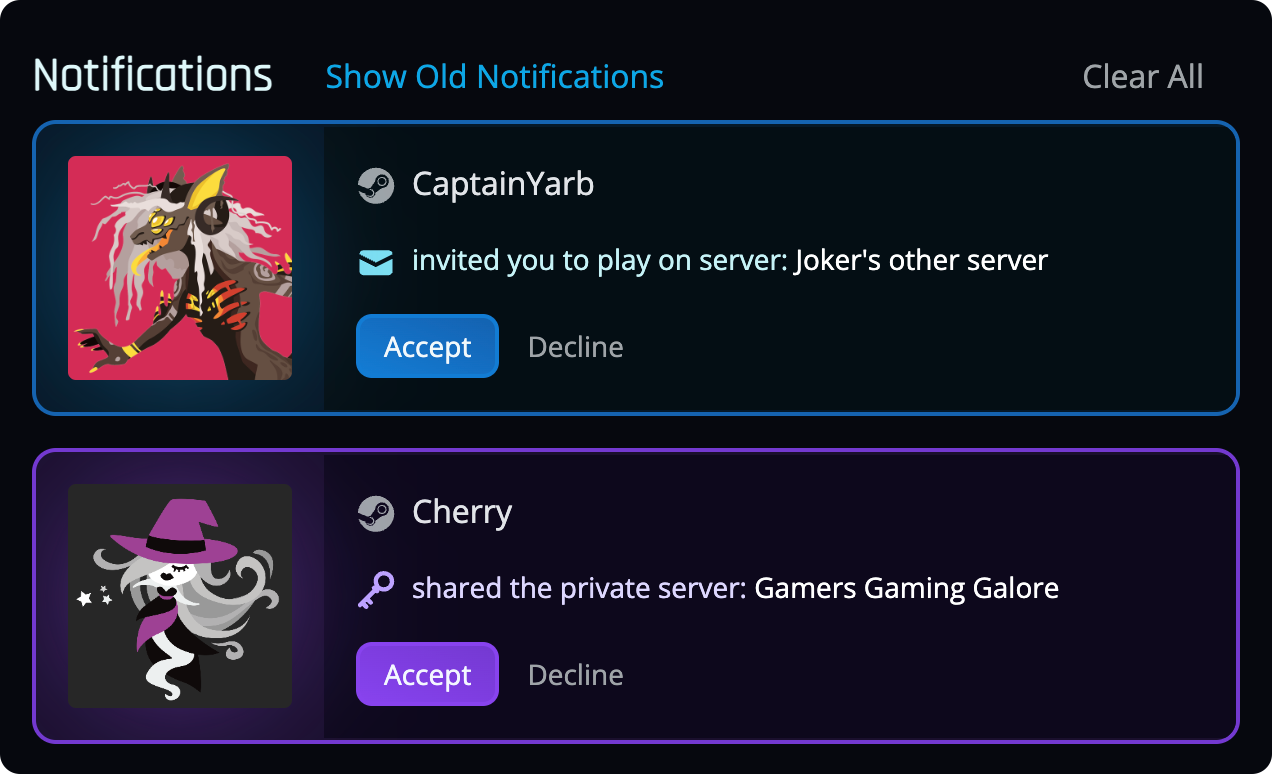The width and height of the screenshot is (1272, 774).
Task: Click the Gamers Gaming Galore server name
Action: pos(906,588)
